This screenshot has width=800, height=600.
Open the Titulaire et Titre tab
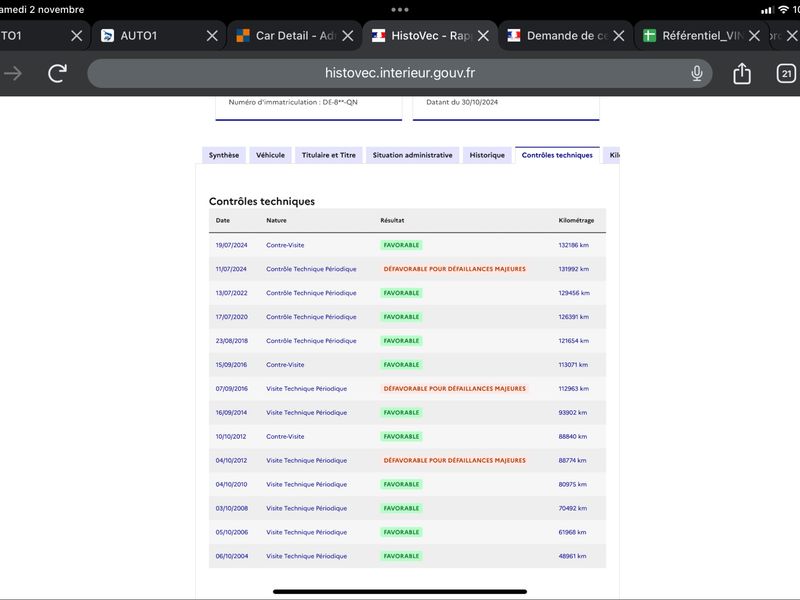329,155
